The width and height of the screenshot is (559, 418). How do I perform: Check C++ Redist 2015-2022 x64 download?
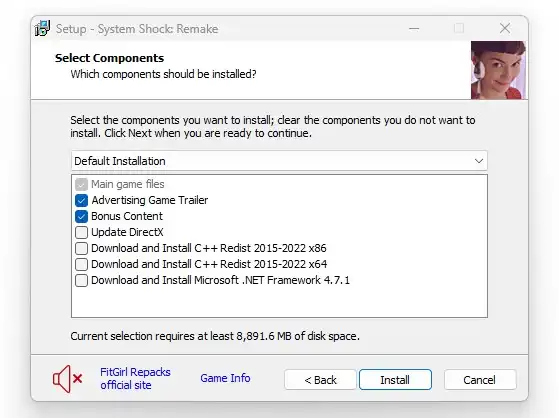(81, 264)
